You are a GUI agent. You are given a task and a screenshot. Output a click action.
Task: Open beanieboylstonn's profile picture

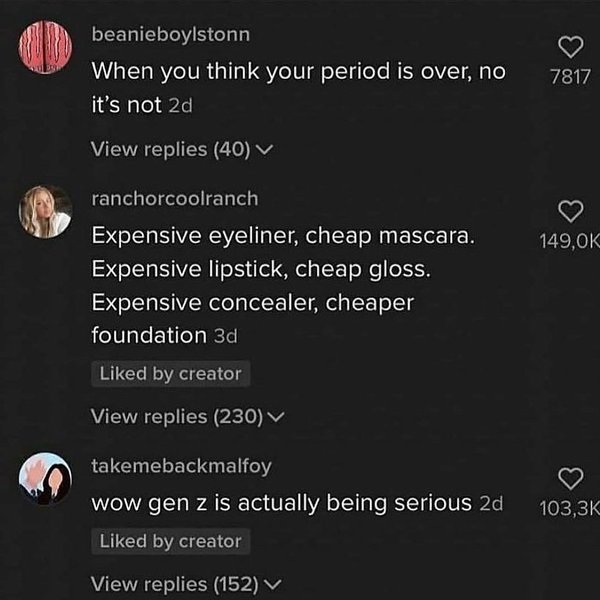46,47
